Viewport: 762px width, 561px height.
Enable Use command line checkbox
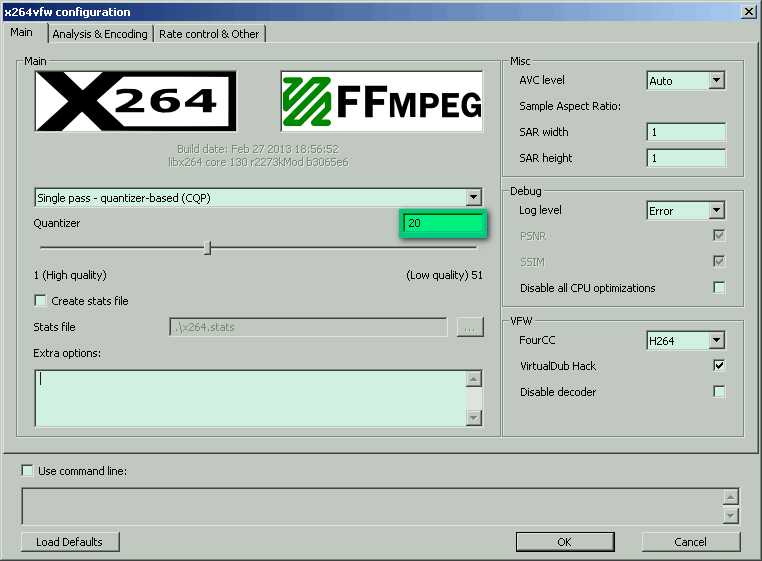pyautogui.click(x=28, y=471)
